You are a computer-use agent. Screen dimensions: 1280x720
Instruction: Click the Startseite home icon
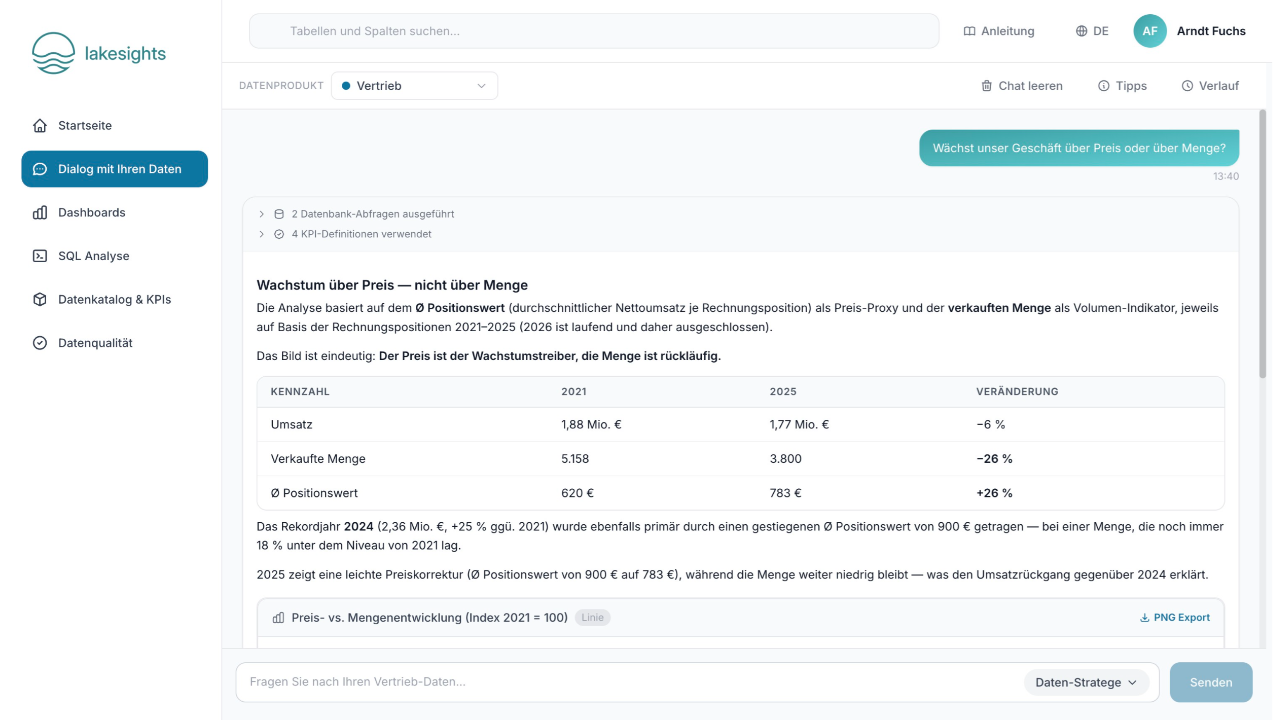40,126
